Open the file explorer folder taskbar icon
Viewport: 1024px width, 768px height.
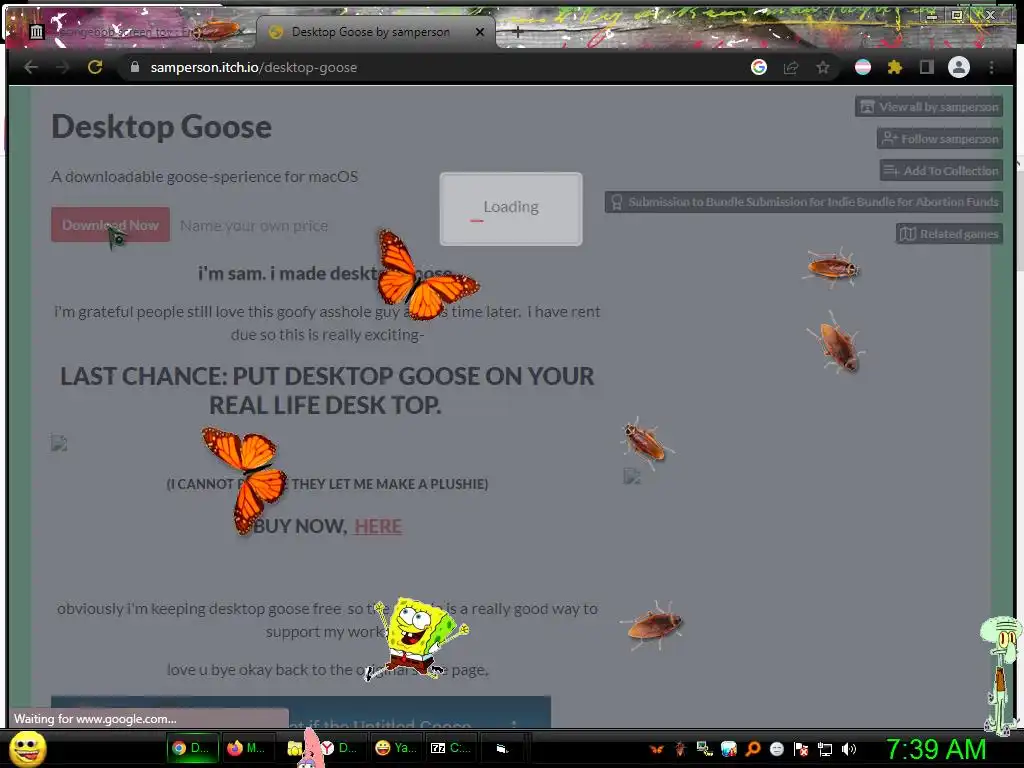click(x=295, y=748)
